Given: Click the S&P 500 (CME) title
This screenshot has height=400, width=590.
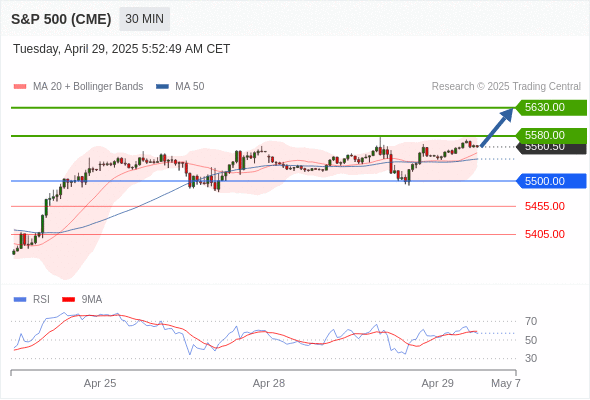Looking at the screenshot, I should click(61, 19).
